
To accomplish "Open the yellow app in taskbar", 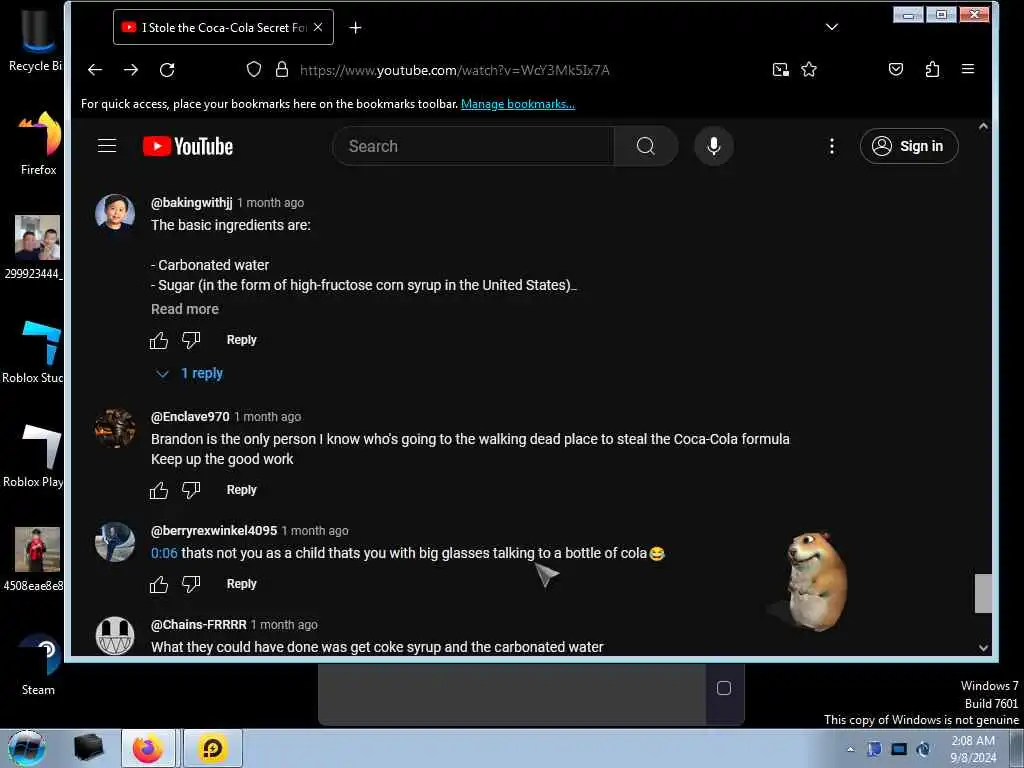I will pos(213,748).
